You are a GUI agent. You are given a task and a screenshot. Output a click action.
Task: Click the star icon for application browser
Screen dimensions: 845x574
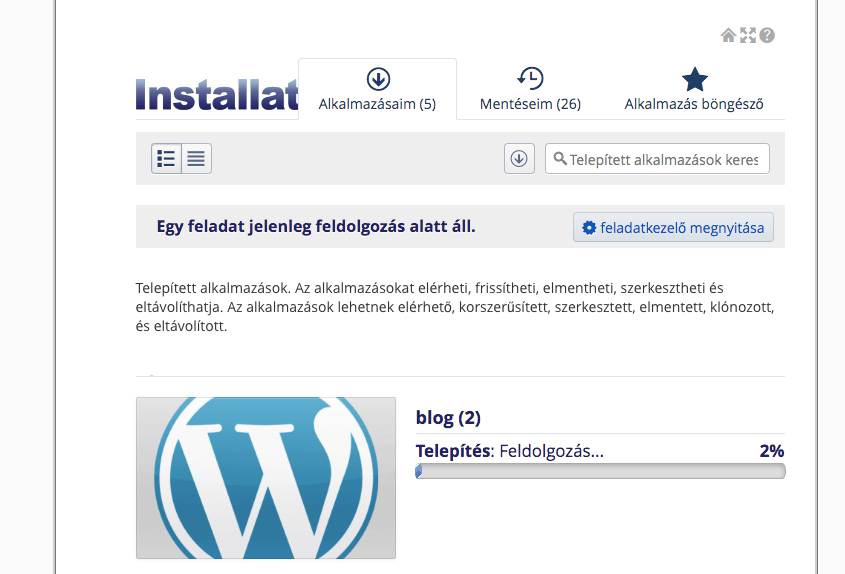pyautogui.click(x=695, y=79)
